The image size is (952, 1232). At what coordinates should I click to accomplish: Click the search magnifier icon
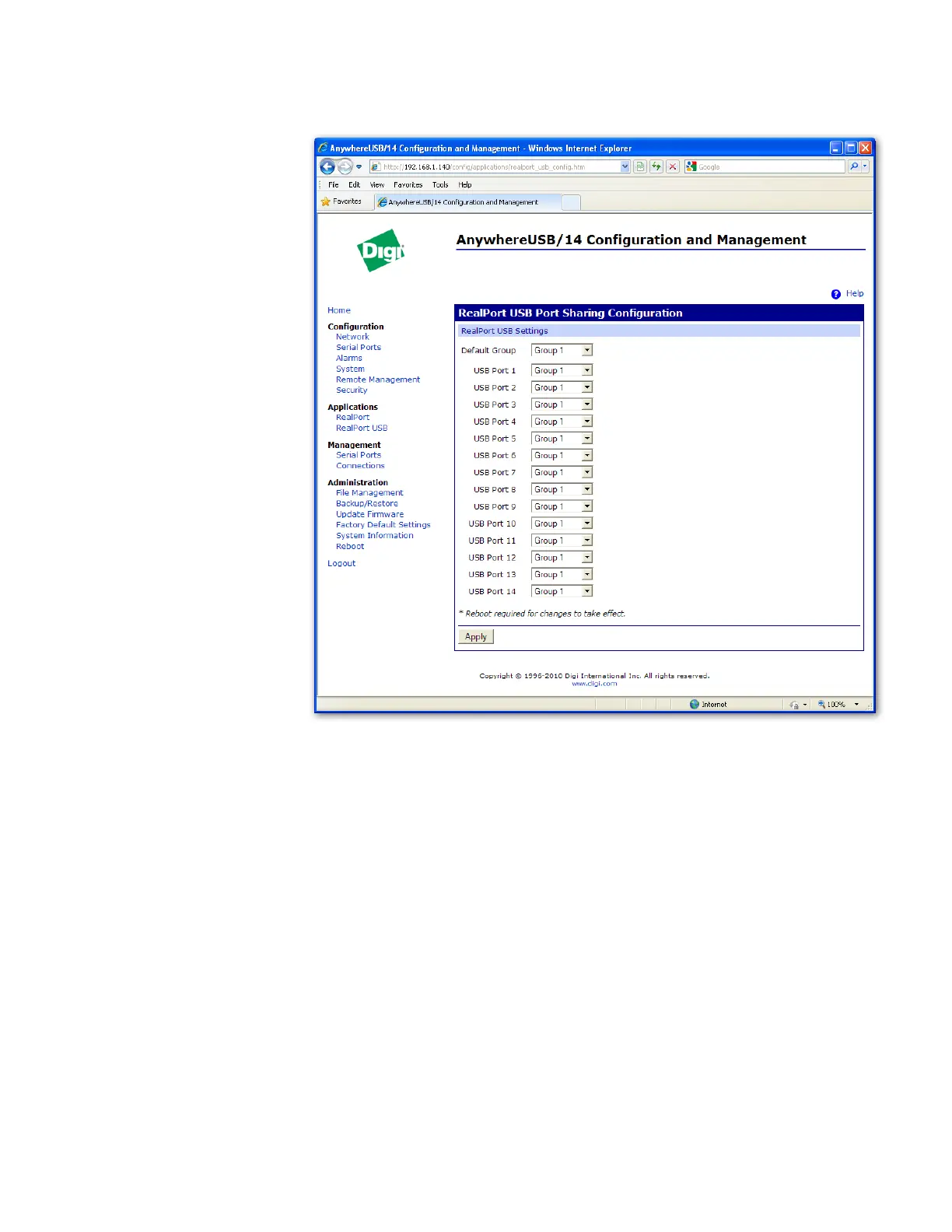coord(854,166)
